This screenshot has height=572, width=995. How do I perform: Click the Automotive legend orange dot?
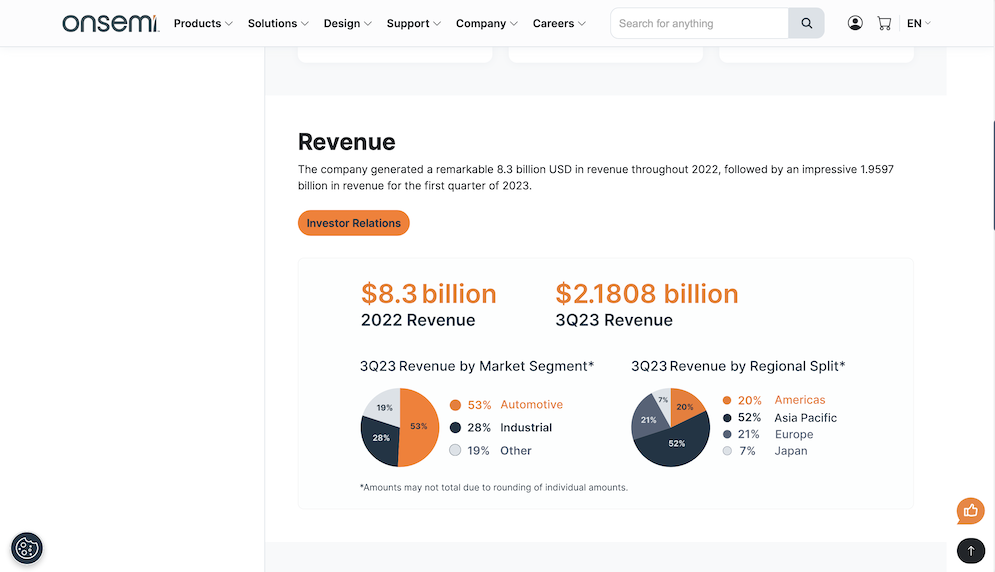pyautogui.click(x=455, y=405)
